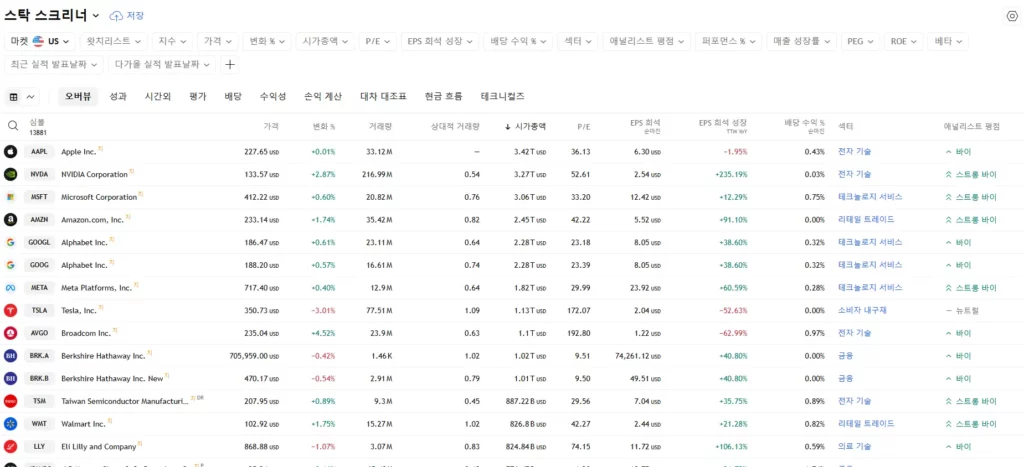
Task: Switch to the 평가 tab
Action: (197, 97)
